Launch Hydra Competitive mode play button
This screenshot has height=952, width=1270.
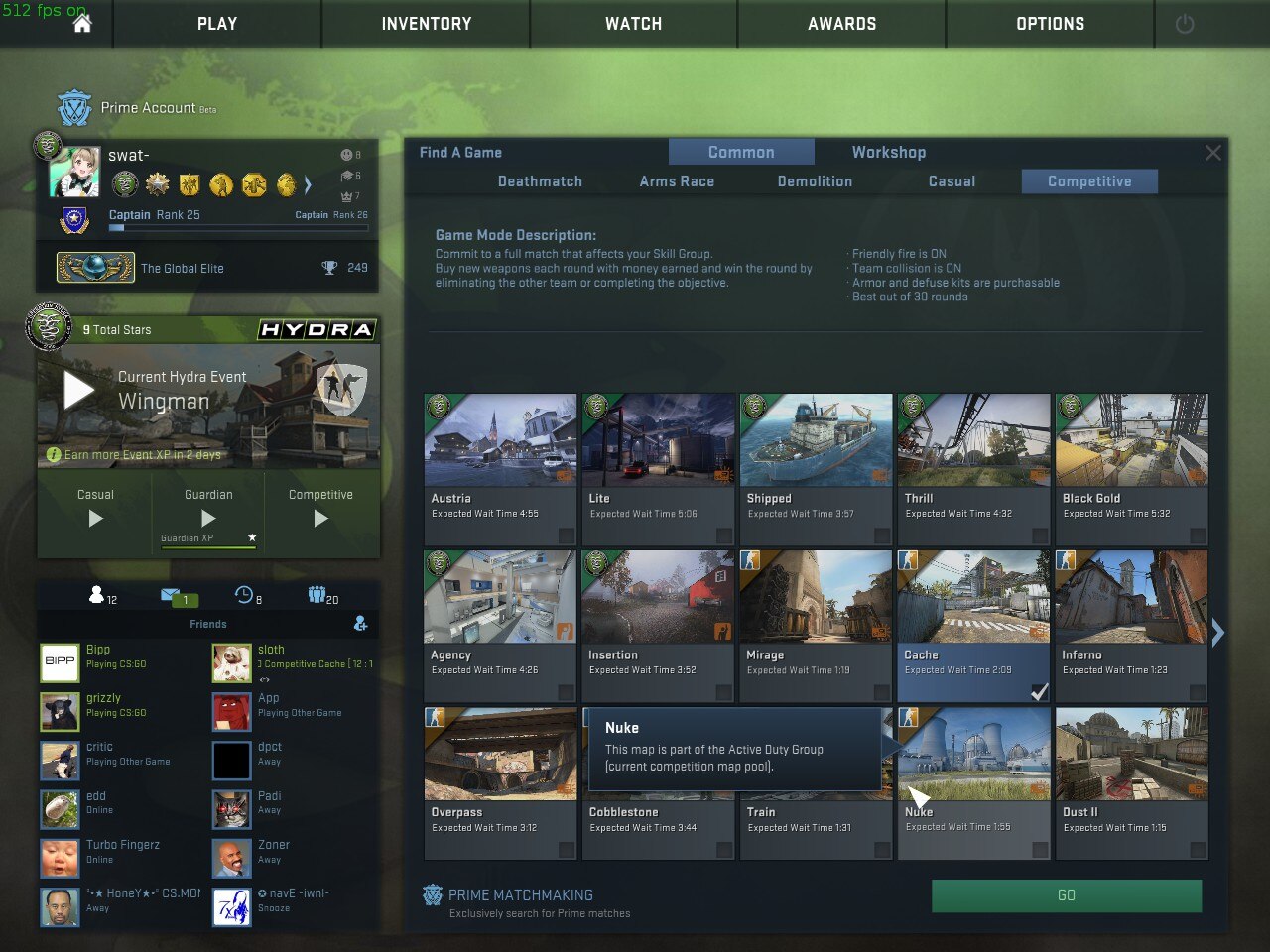click(x=320, y=518)
